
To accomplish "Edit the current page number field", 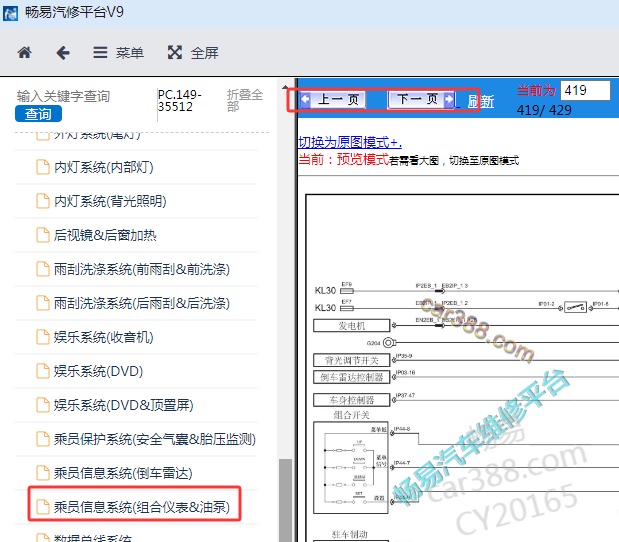I will click(x=585, y=90).
